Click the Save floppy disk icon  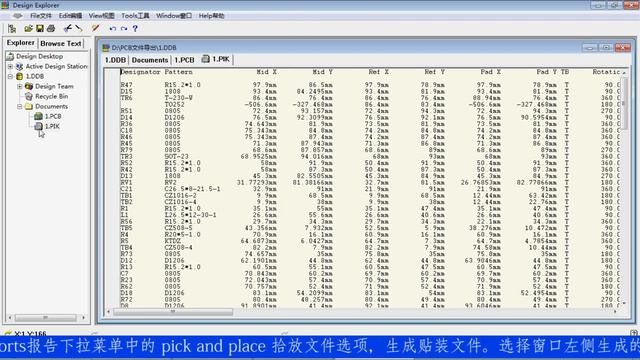40,29
